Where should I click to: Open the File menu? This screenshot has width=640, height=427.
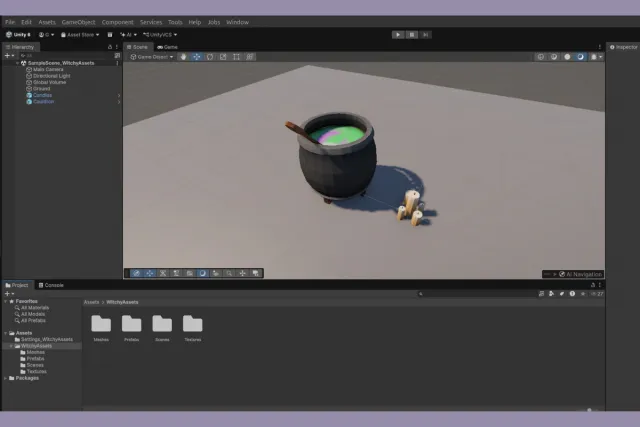10,22
